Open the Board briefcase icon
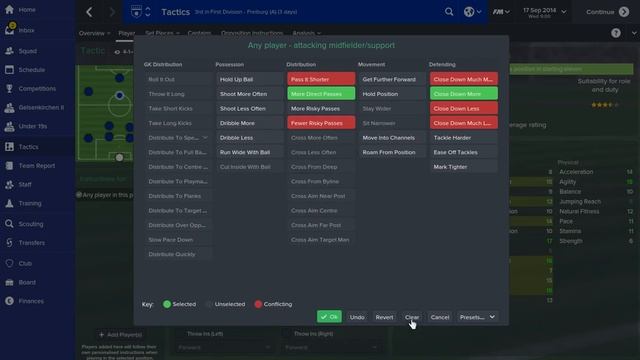 point(9,282)
